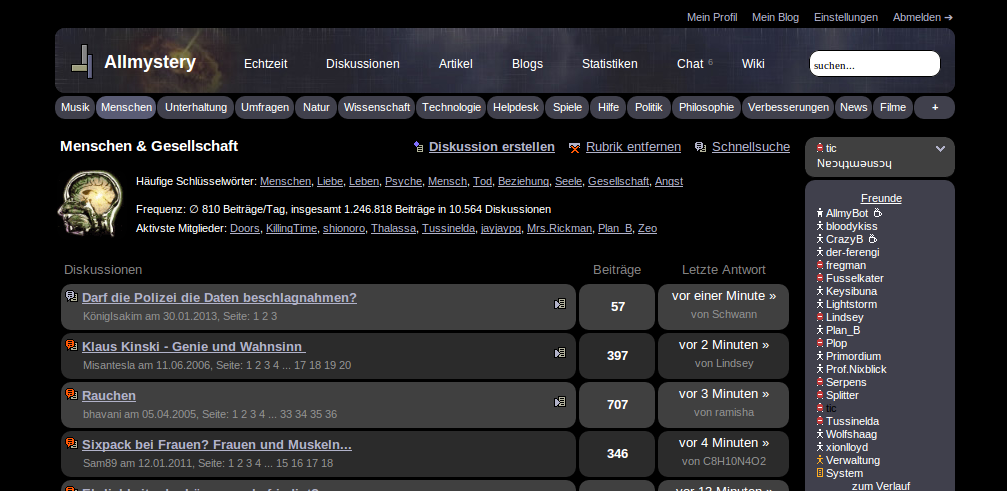The height and width of the screenshot is (491, 1007).
Task: Open the Echtzeit menu
Action: (x=265, y=64)
